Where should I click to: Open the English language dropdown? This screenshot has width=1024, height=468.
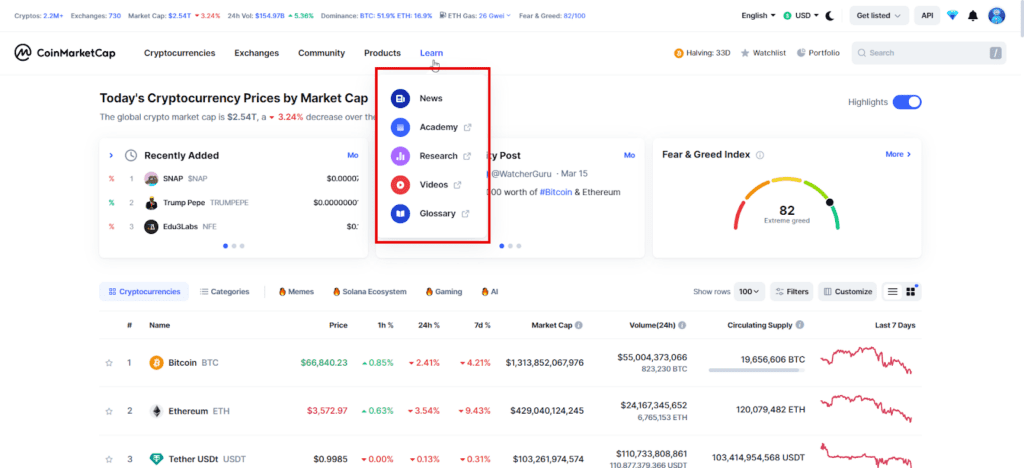point(758,16)
